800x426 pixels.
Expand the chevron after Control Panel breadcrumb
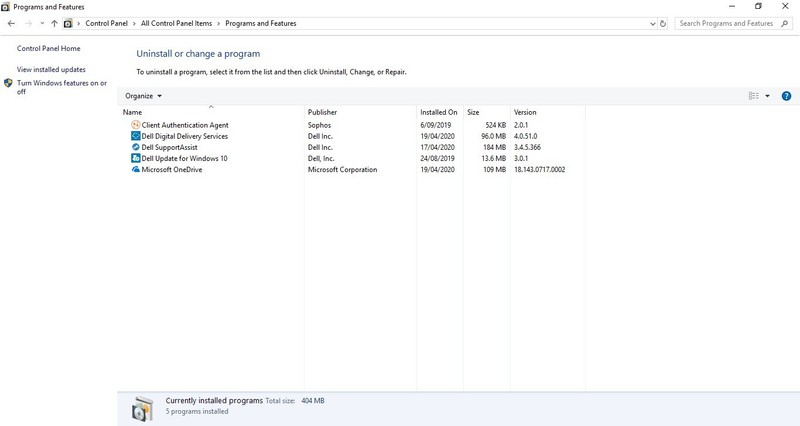pyautogui.click(x=134, y=23)
